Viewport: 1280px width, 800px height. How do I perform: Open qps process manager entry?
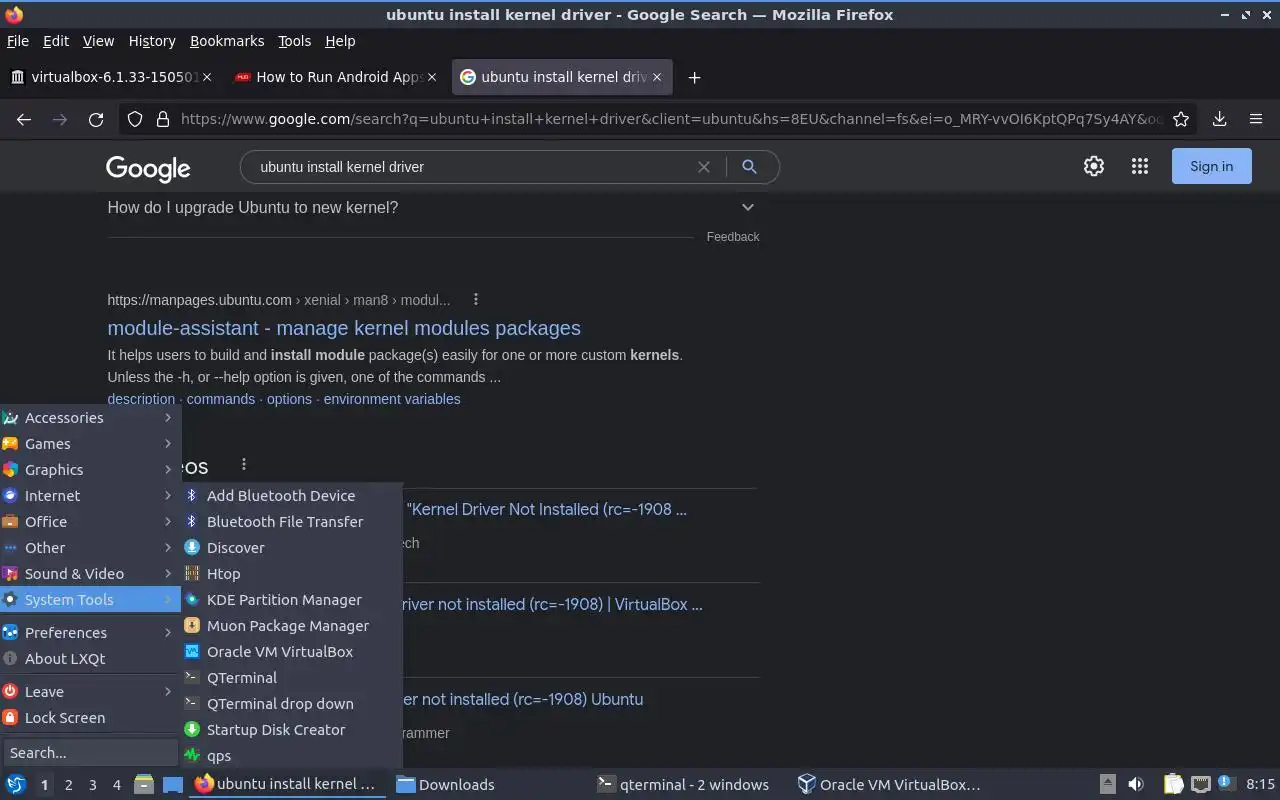pyautogui.click(x=291, y=756)
